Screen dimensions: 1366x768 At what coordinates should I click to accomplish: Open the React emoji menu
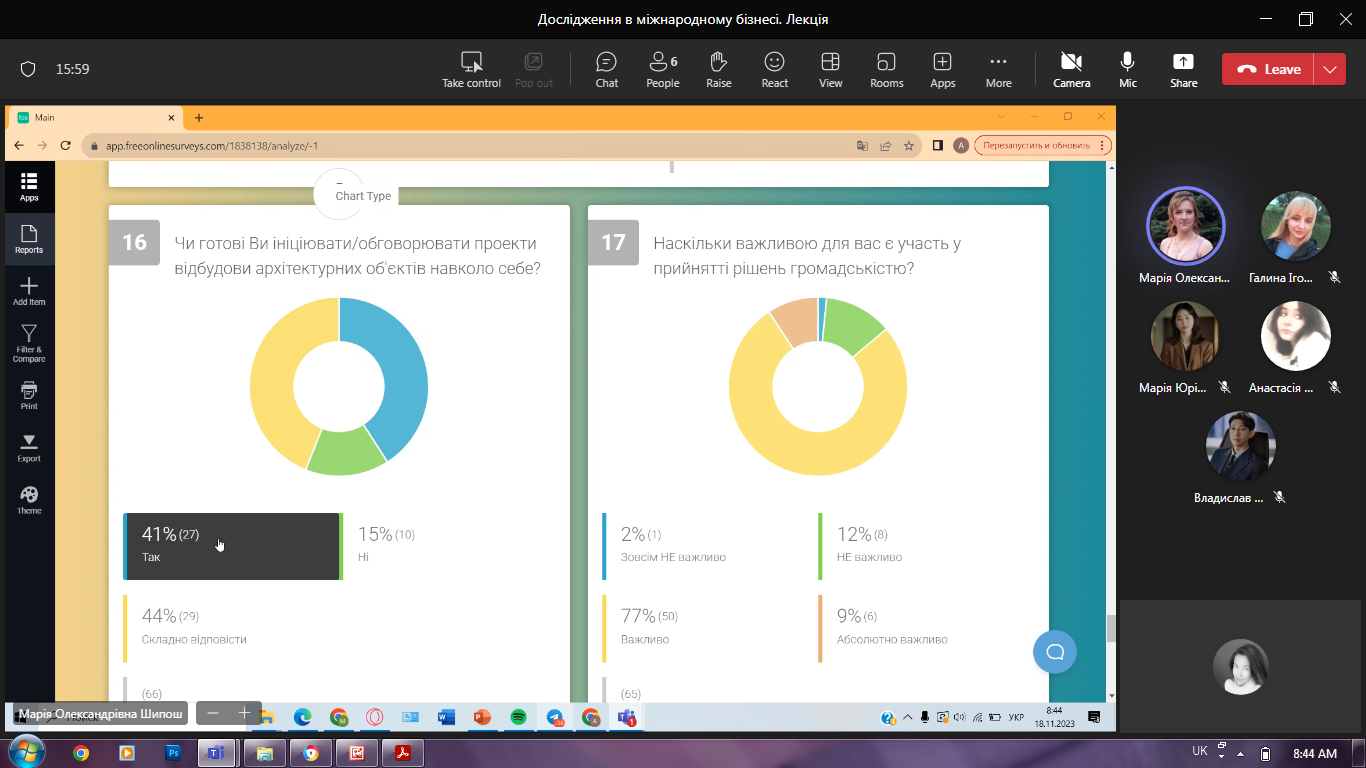[774, 69]
